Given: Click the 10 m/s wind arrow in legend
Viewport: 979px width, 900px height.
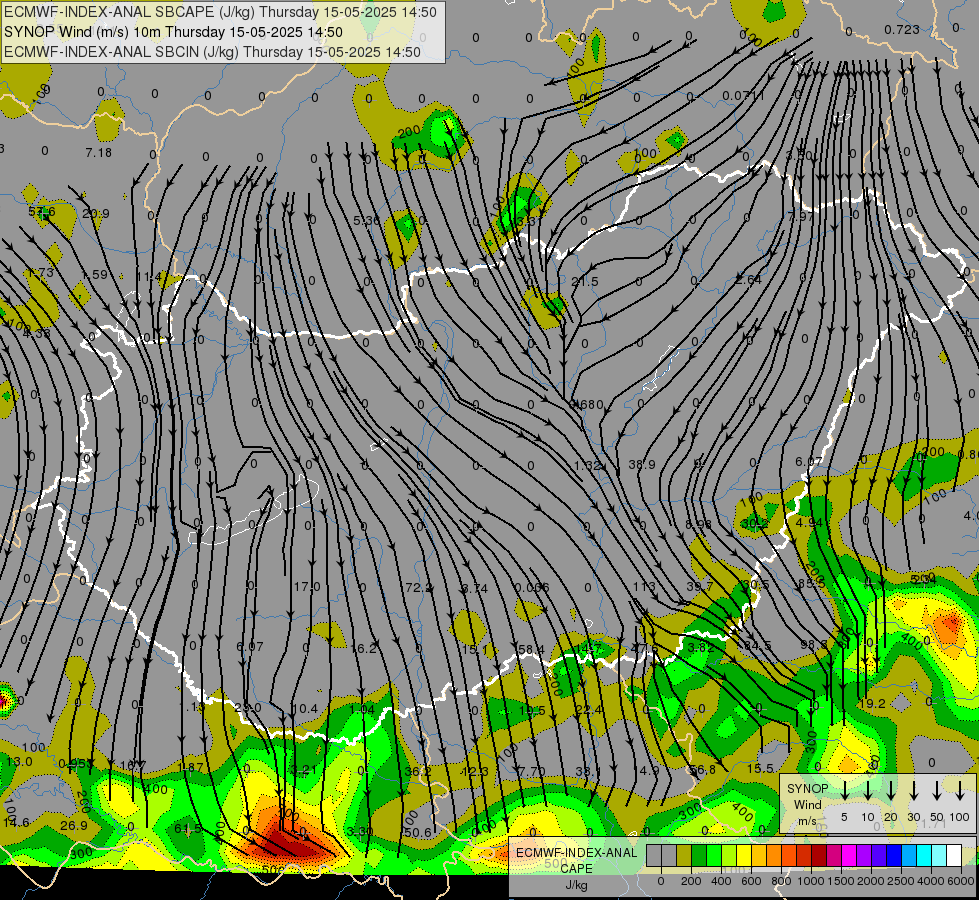Looking at the screenshot, I should pos(868,791).
